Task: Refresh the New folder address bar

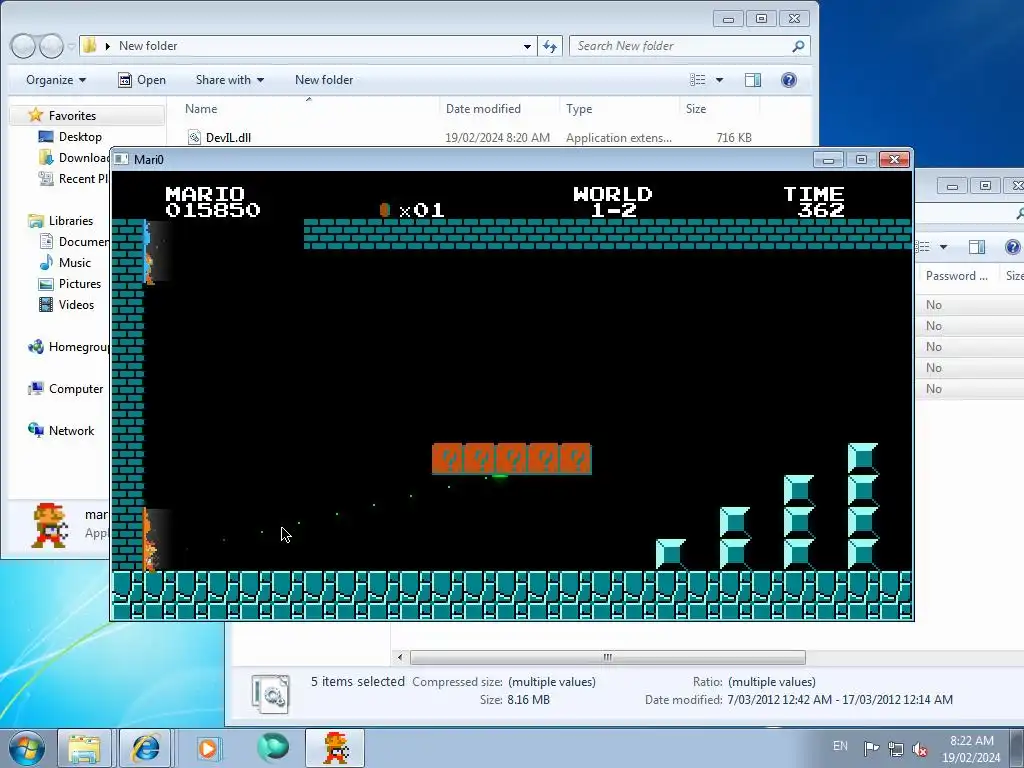Action: point(550,46)
